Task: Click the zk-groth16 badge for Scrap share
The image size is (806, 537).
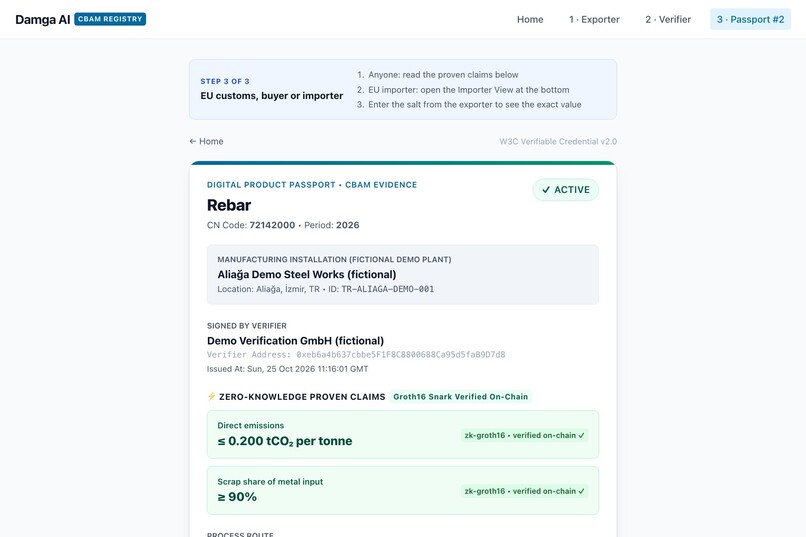Action: [x=524, y=491]
